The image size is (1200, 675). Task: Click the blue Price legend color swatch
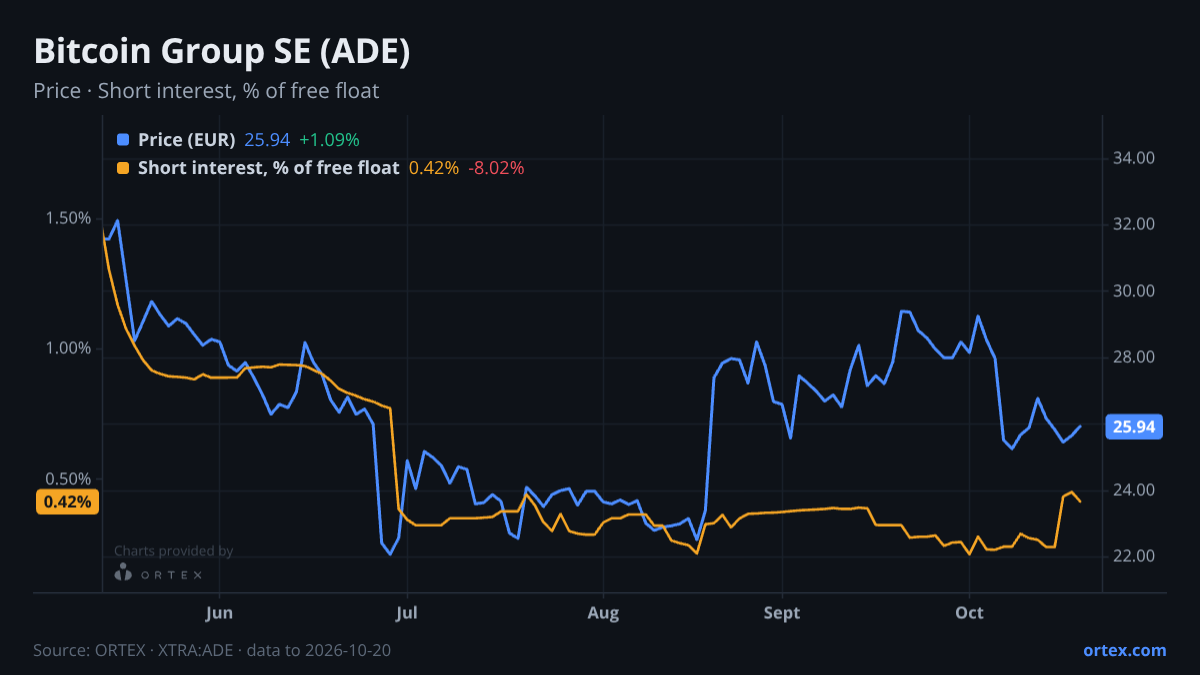pyautogui.click(x=123, y=140)
